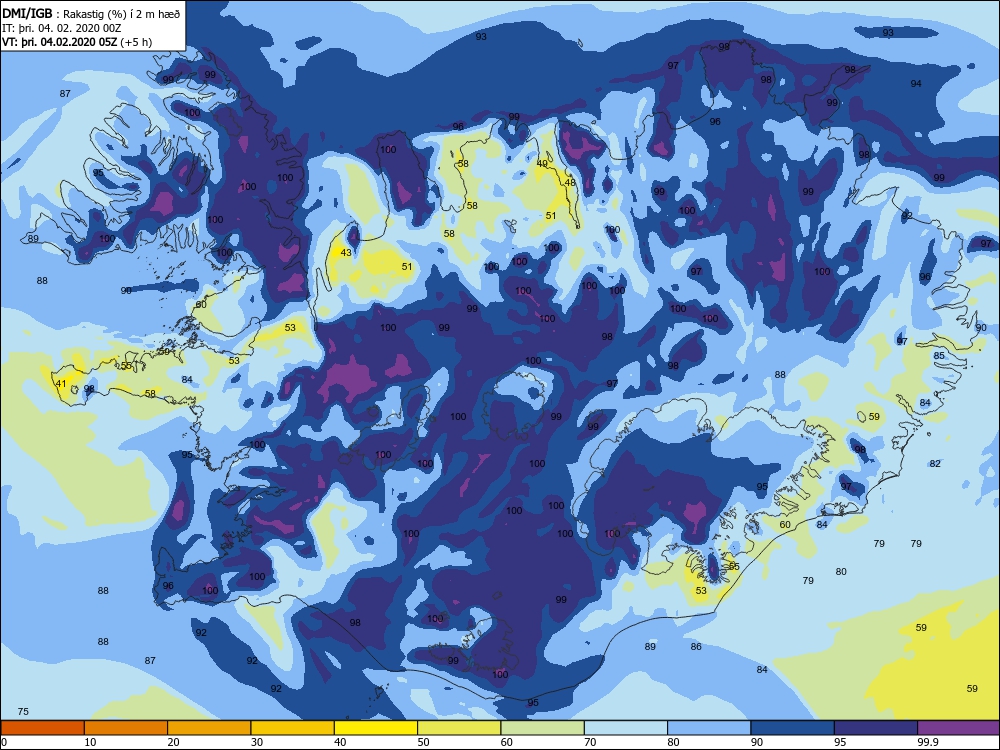The width and height of the screenshot is (1000, 750).
Task: Pick the pale blue 70–80 legend swatch
Action: (626, 728)
